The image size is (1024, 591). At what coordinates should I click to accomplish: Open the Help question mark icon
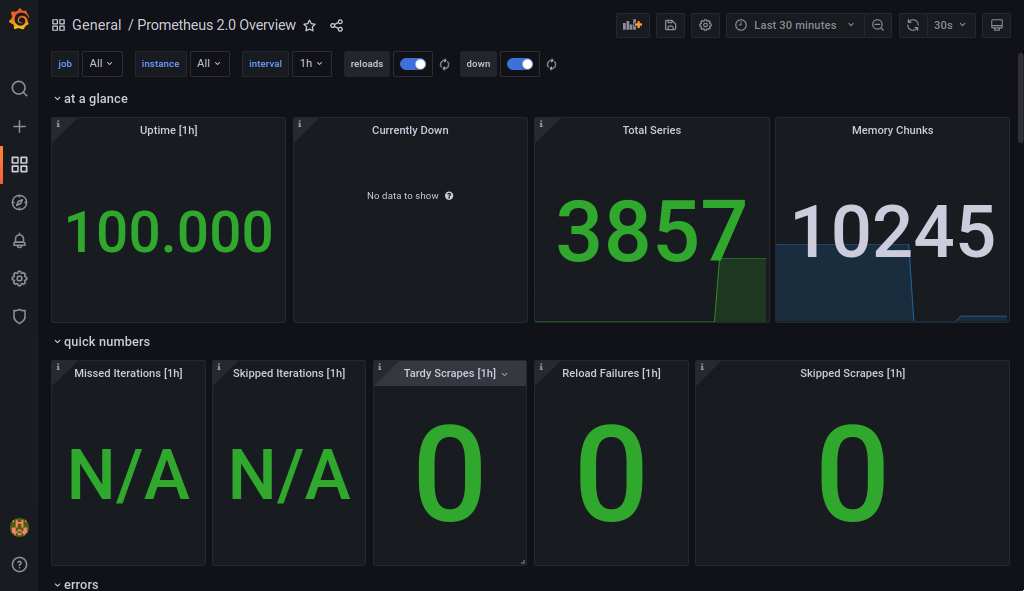pyautogui.click(x=20, y=564)
